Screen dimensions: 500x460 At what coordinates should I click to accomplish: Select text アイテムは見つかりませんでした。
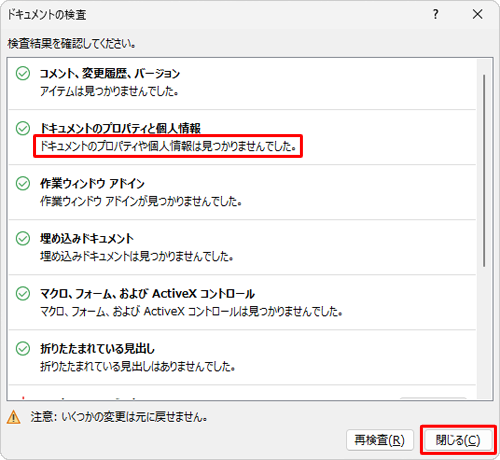pos(109,91)
